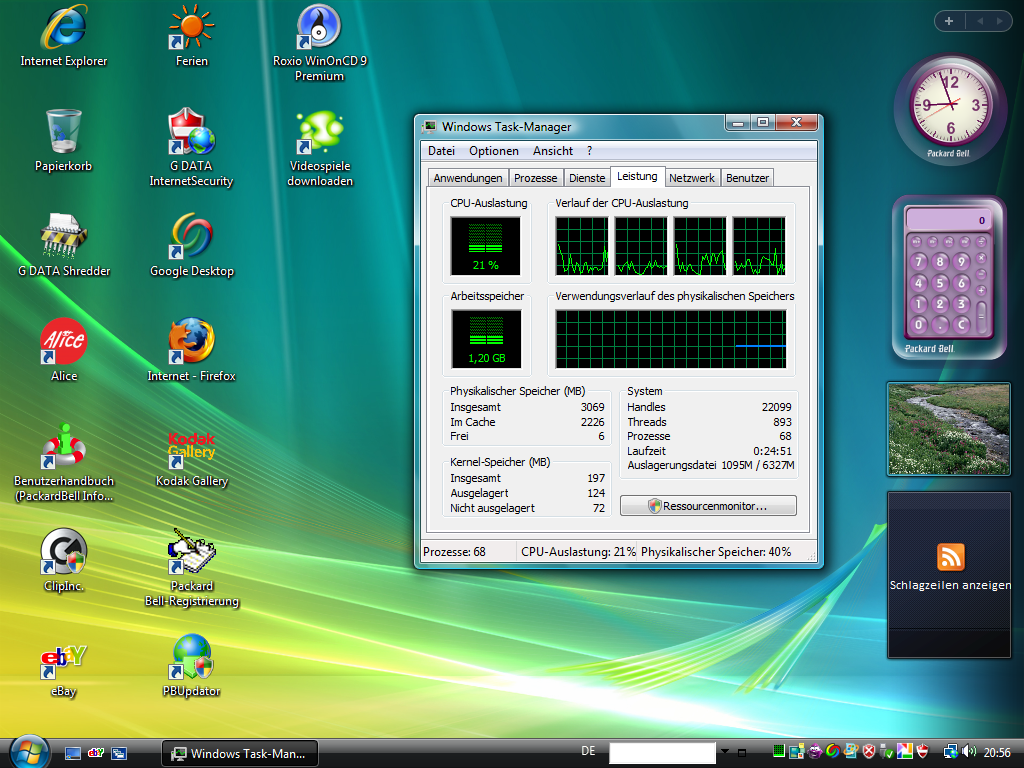The height and width of the screenshot is (768, 1024).
Task: Open the taskbar desktop search dropdown arrow
Action: [725, 752]
